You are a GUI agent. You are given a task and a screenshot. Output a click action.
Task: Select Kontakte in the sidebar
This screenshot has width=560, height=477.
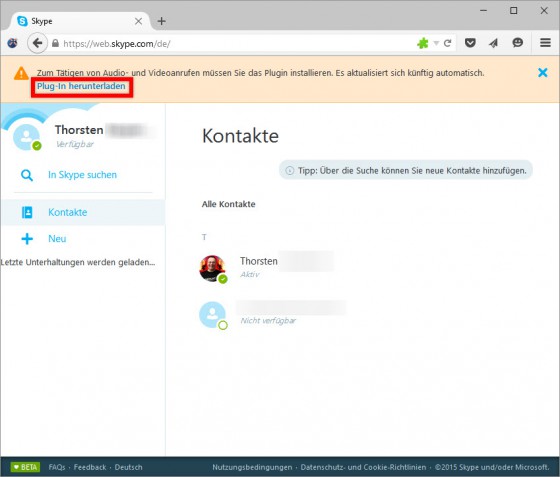point(83,212)
